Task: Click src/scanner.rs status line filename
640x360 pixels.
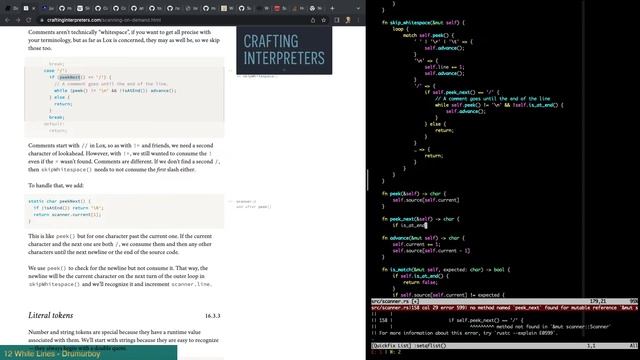Action: (x=391, y=301)
